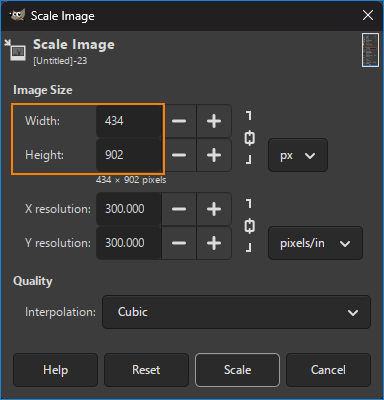Toggle the width/height aspect ratio chain link

point(249,138)
